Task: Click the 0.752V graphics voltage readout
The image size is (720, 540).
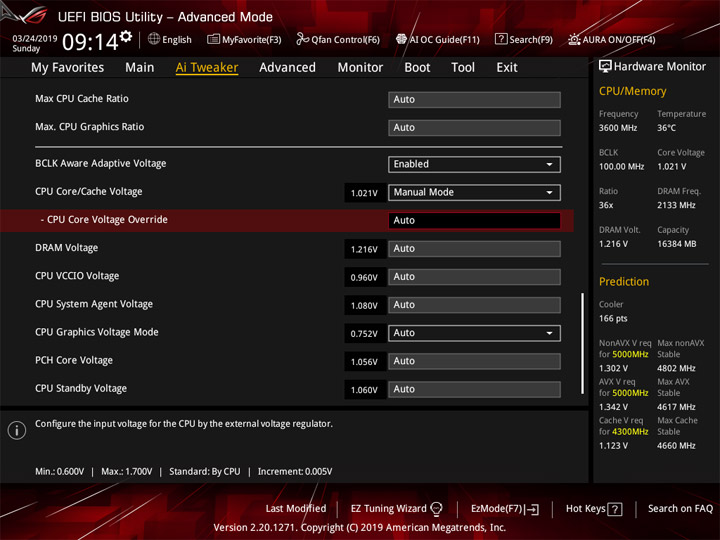Action: pyautogui.click(x=364, y=334)
